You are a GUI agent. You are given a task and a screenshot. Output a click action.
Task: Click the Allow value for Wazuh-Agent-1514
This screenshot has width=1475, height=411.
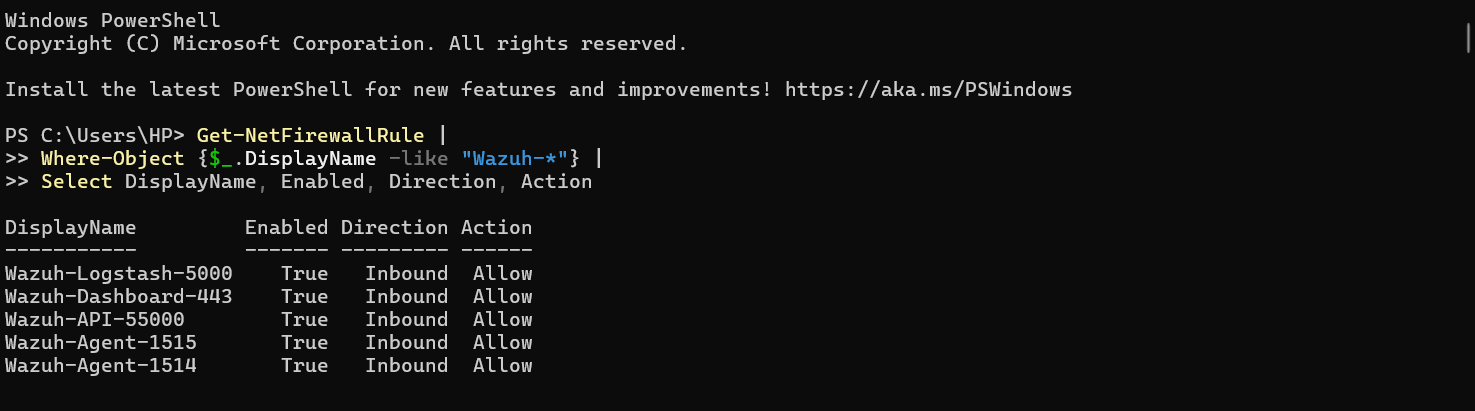coord(502,366)
